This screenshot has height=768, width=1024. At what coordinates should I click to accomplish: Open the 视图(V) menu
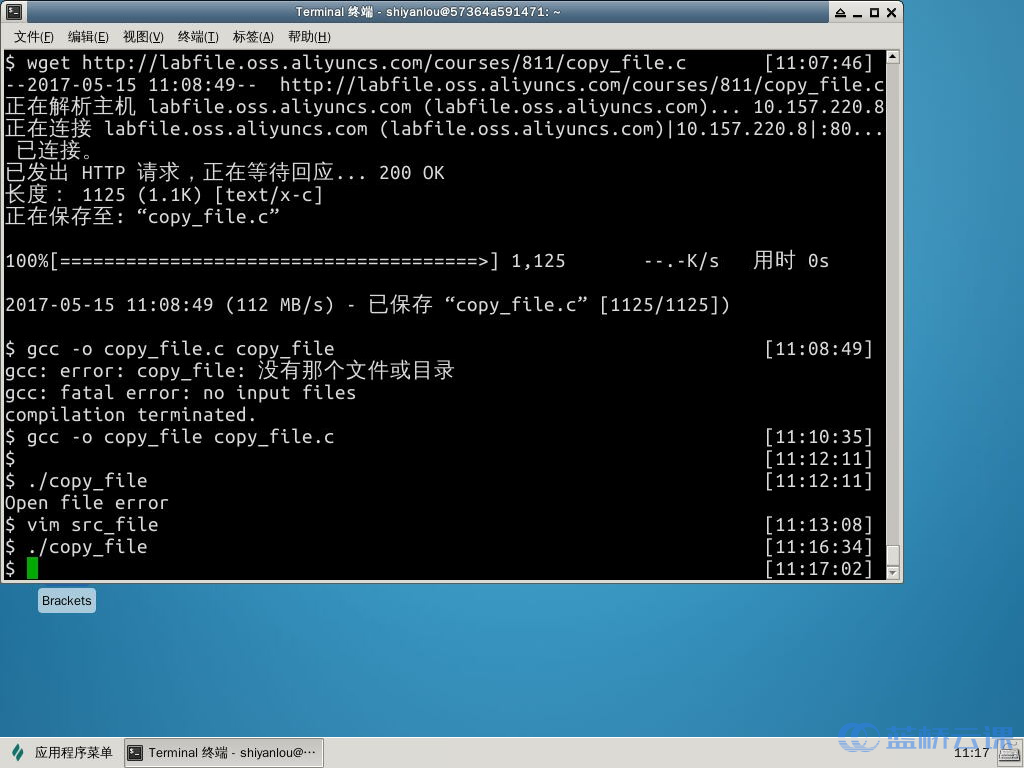point(143,37)
